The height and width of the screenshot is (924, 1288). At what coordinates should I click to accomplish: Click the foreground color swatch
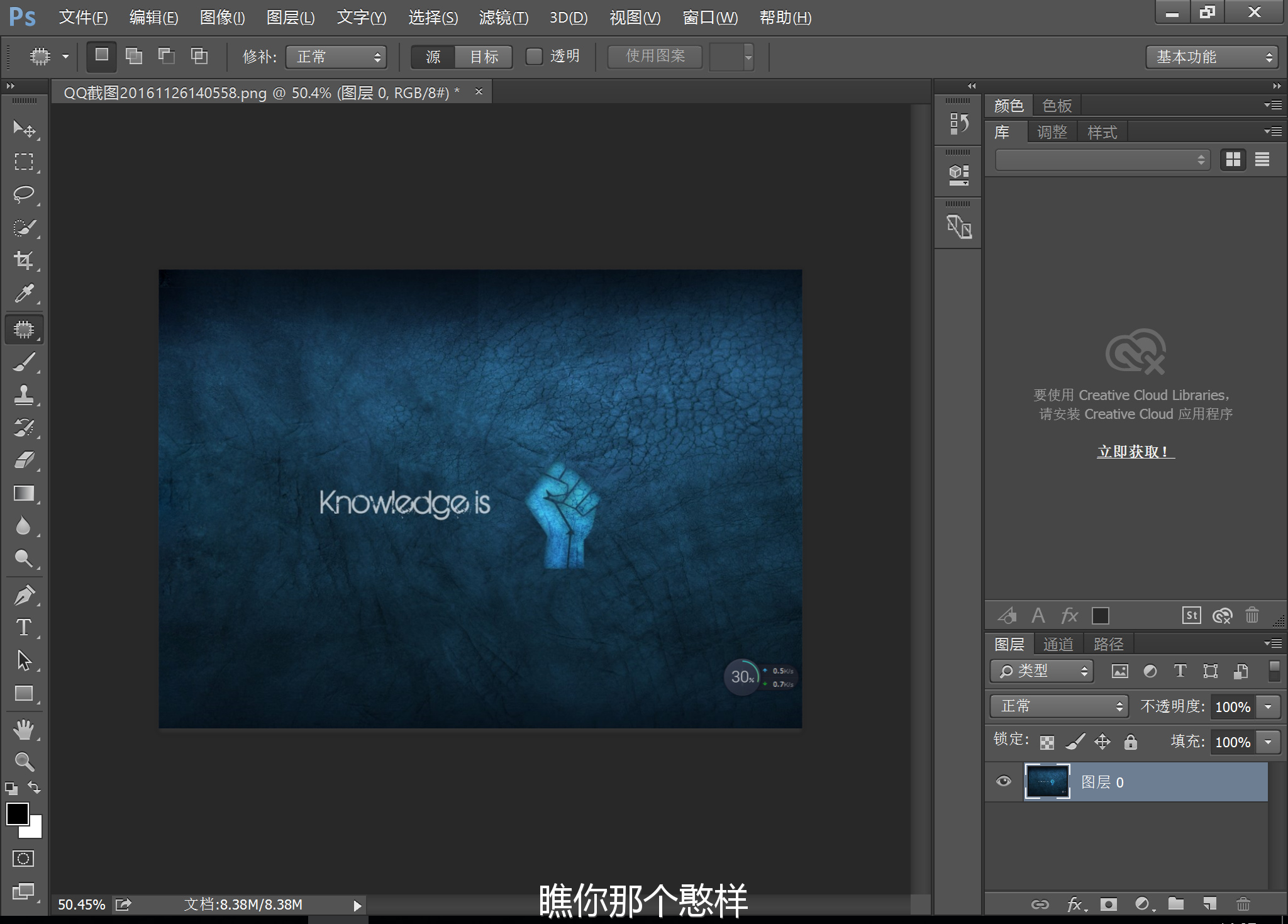[x=17, y=813]
